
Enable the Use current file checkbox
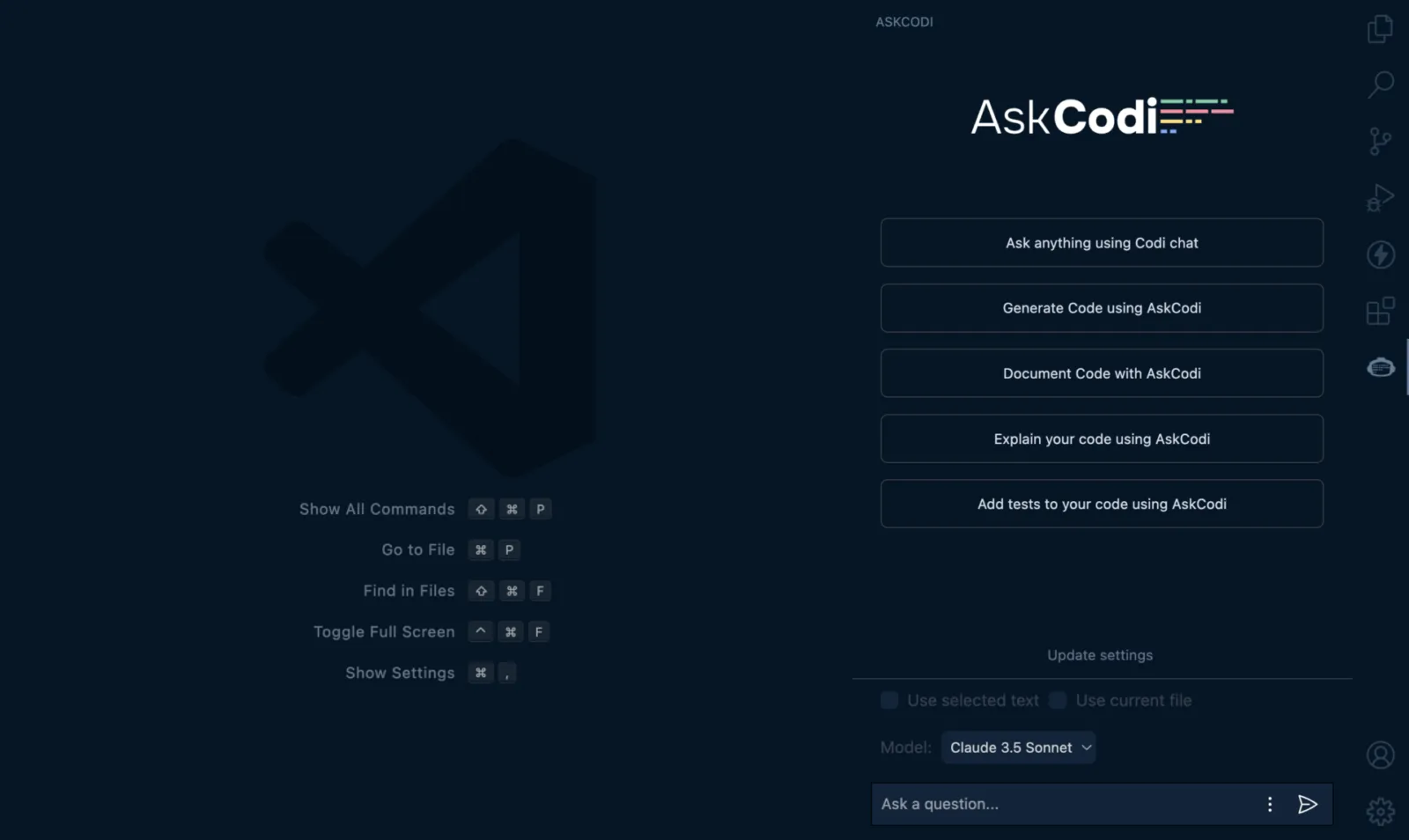pos(1058,700)
